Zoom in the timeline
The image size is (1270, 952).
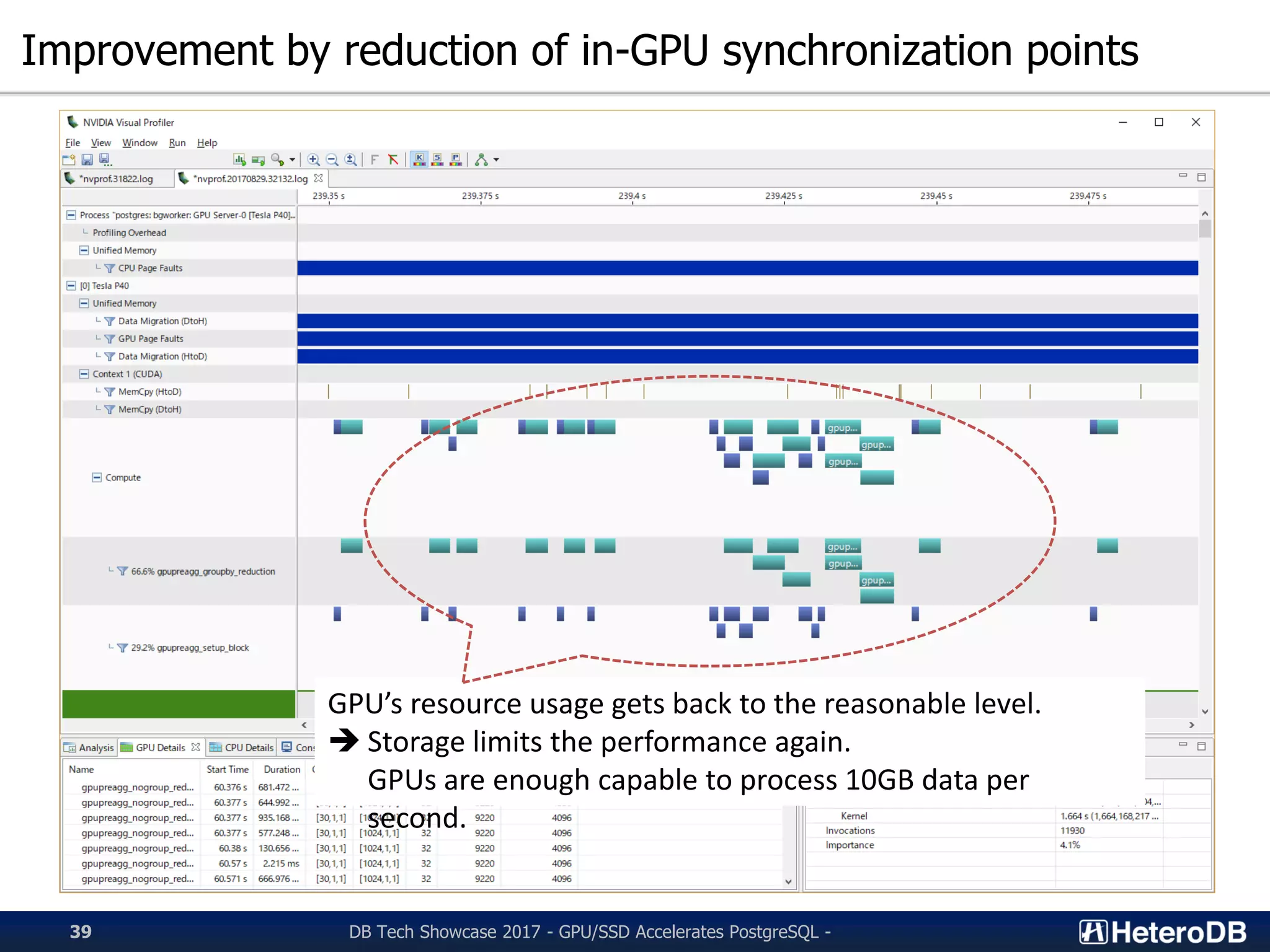(314, 160)
